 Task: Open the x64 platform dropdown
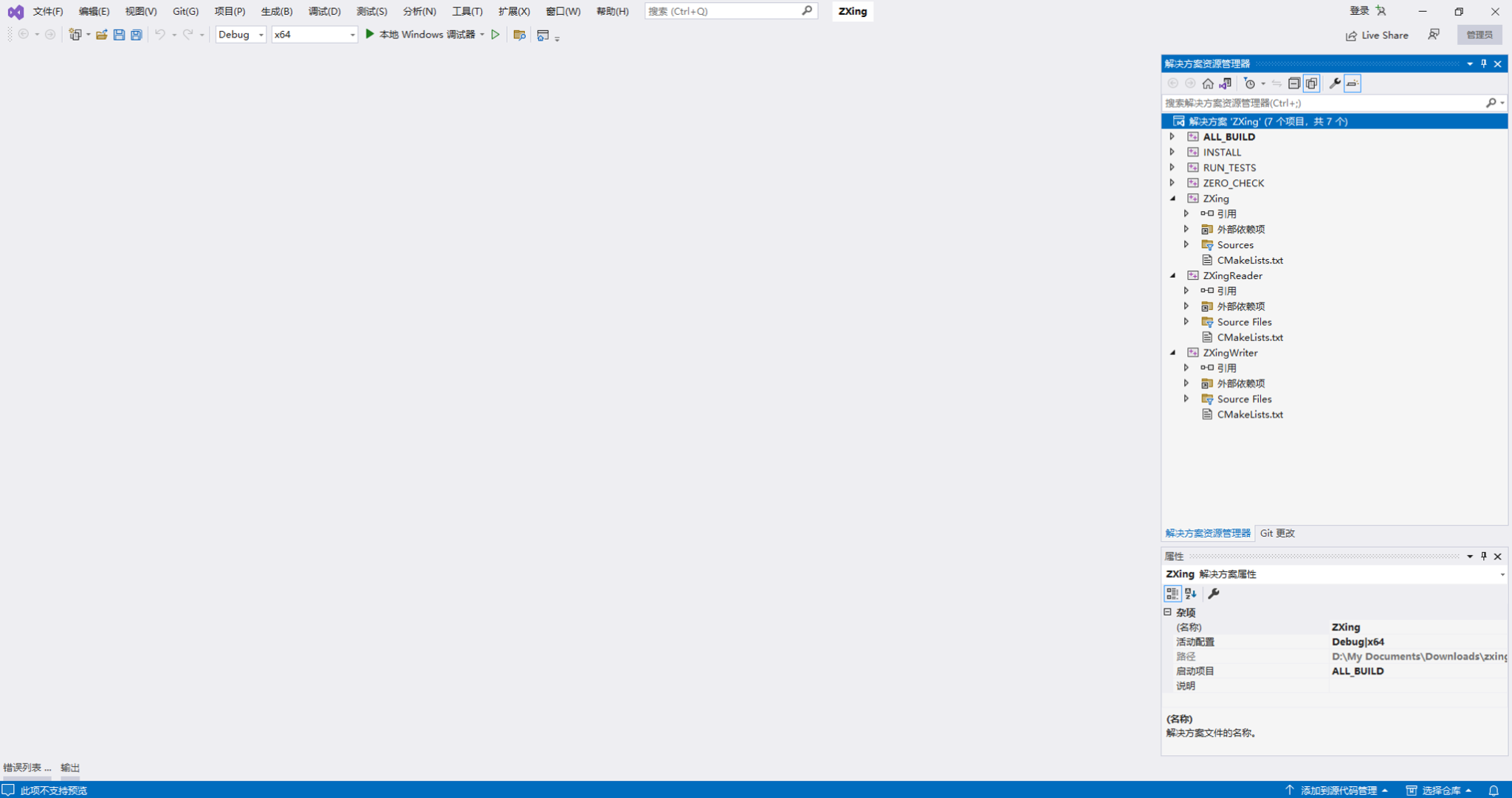[x=315, y=35]
